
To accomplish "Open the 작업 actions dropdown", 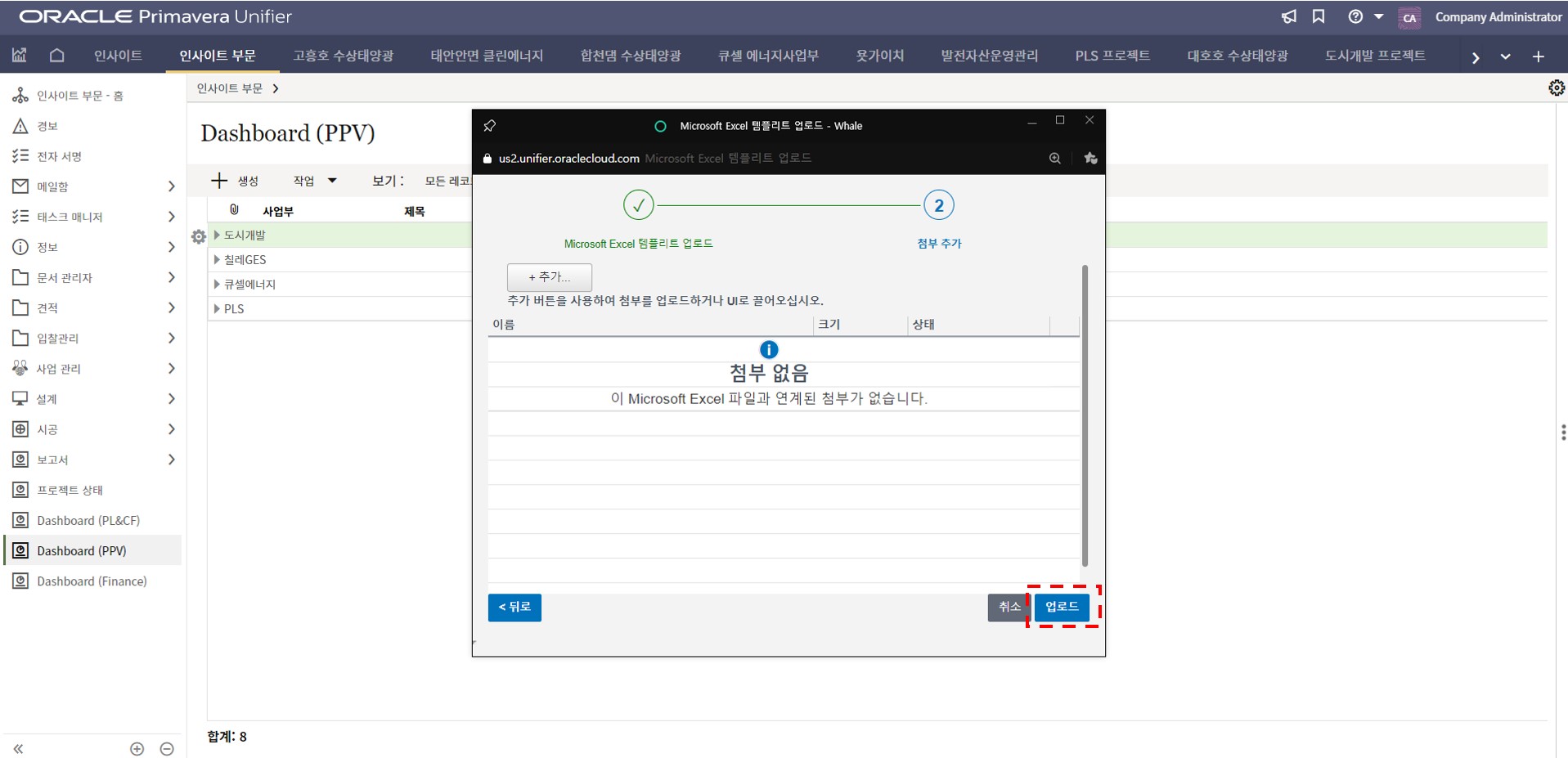I will 315,181.
